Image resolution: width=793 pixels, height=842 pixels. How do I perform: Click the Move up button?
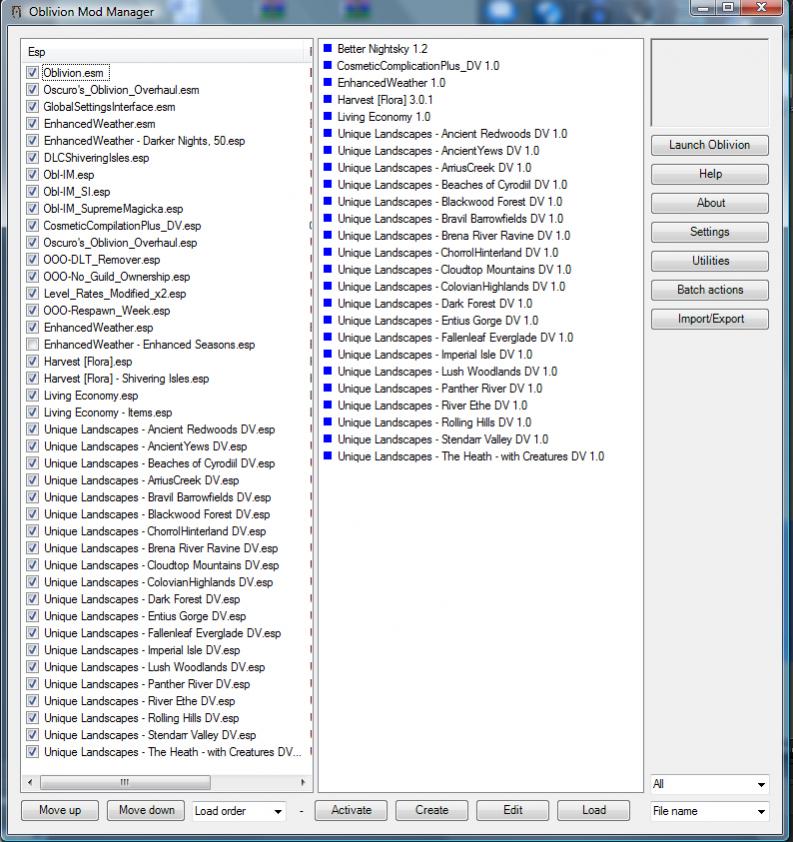60,811
